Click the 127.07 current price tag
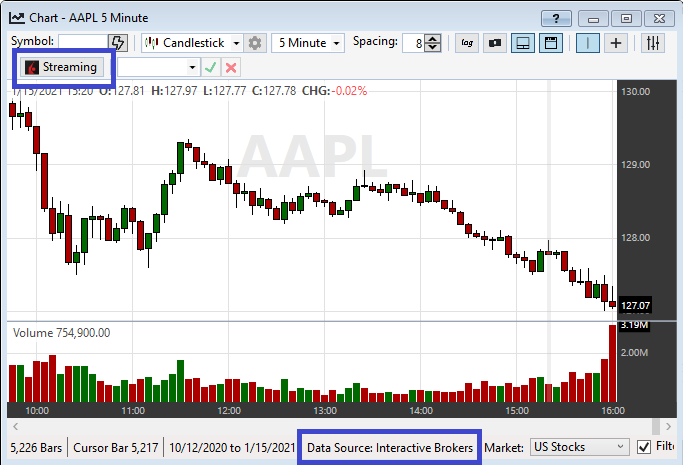Viewport: 683px width, 465px height. pyautogui.click(x=635, y=306)
